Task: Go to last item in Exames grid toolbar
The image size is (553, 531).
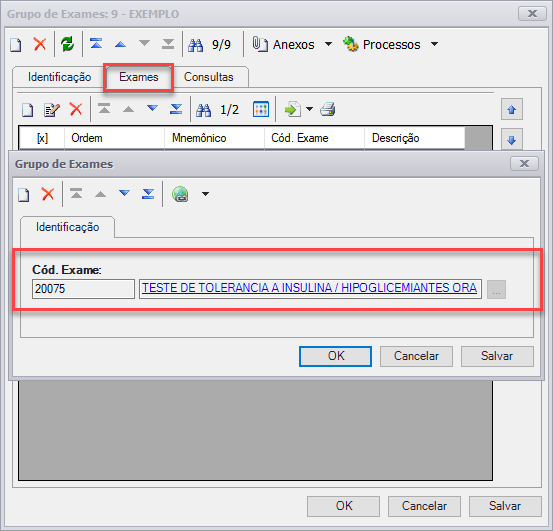Action: (176, 109)
